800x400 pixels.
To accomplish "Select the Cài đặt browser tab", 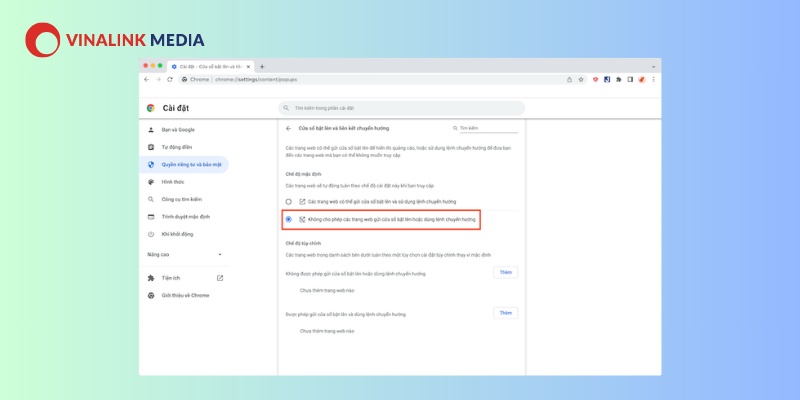I will tap(211, 67).
